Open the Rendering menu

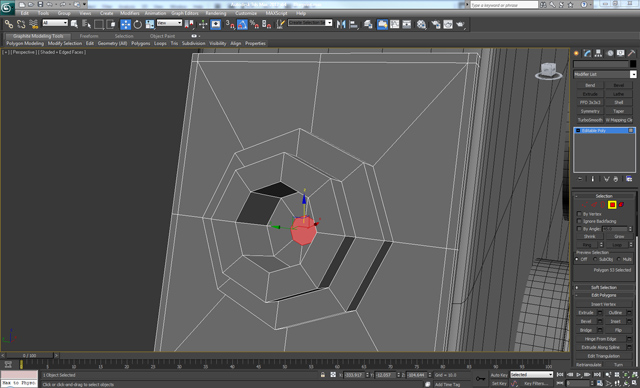pyautogui.click(x=216, y=13)
